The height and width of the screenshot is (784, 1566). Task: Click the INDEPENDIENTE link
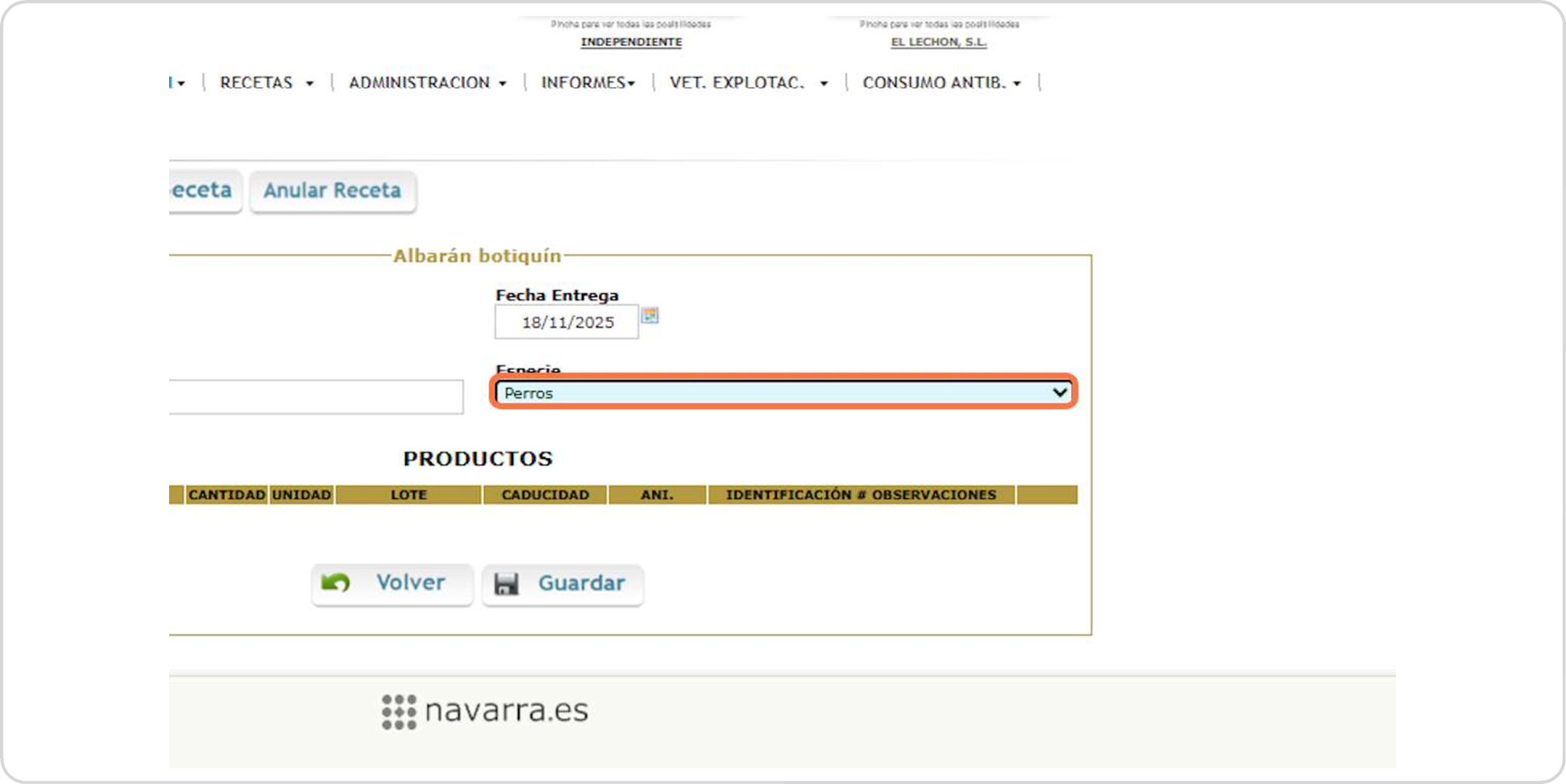[x=631, y=42]
